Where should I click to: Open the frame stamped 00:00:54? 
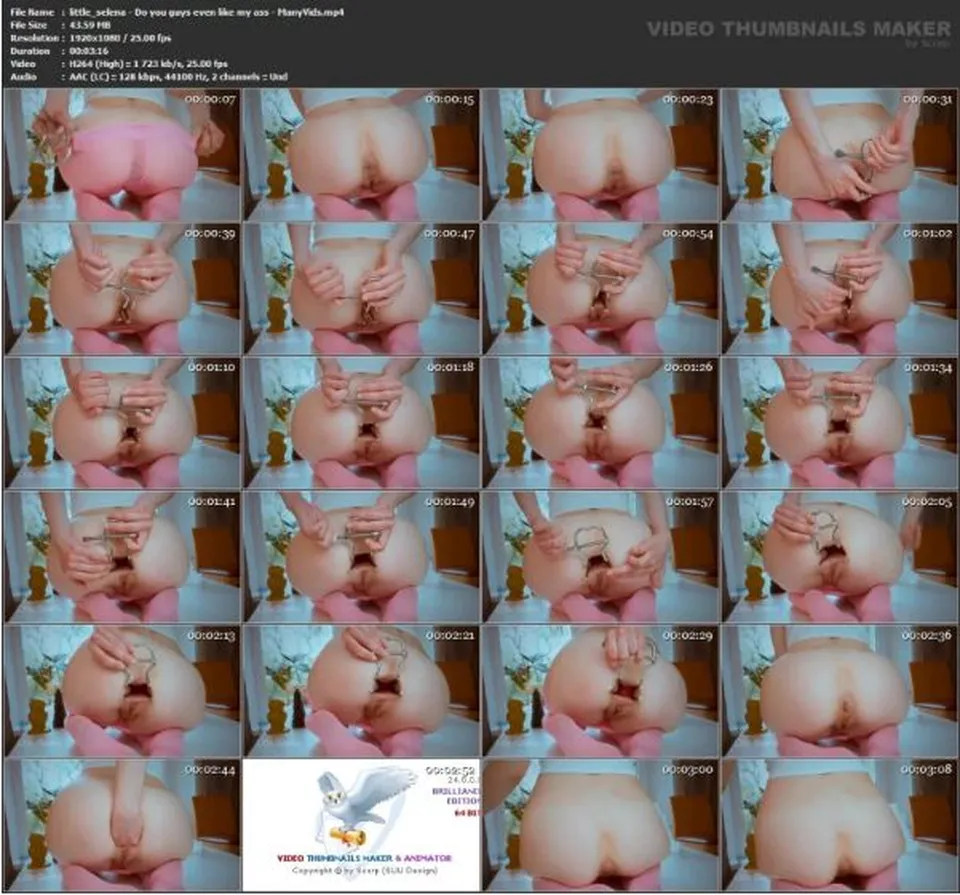point(601,288)
